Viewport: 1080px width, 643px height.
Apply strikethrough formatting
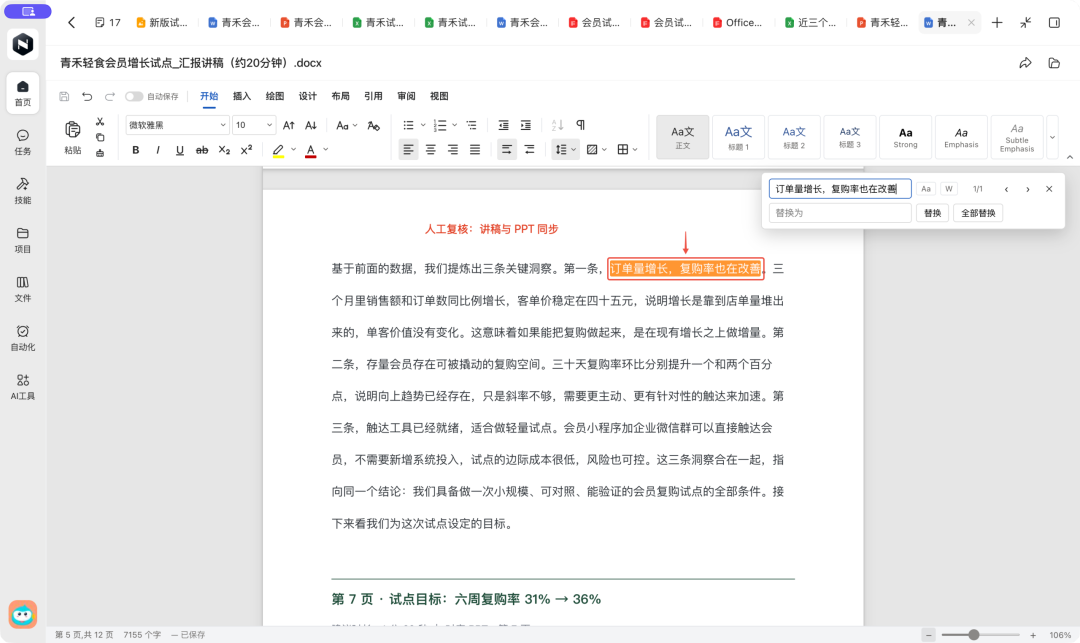202,150
